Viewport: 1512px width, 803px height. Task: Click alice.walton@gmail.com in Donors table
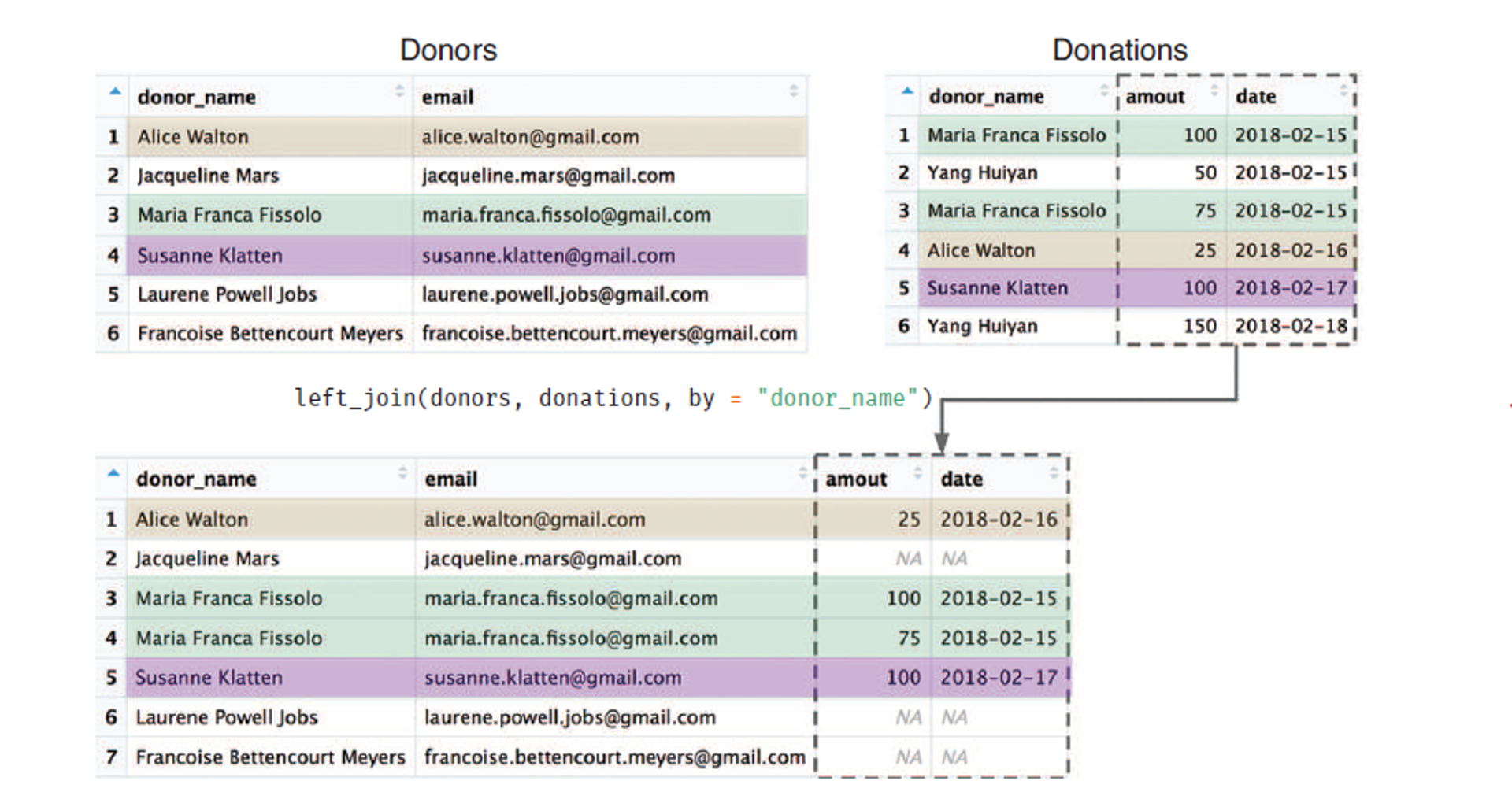tap(530, 137)
